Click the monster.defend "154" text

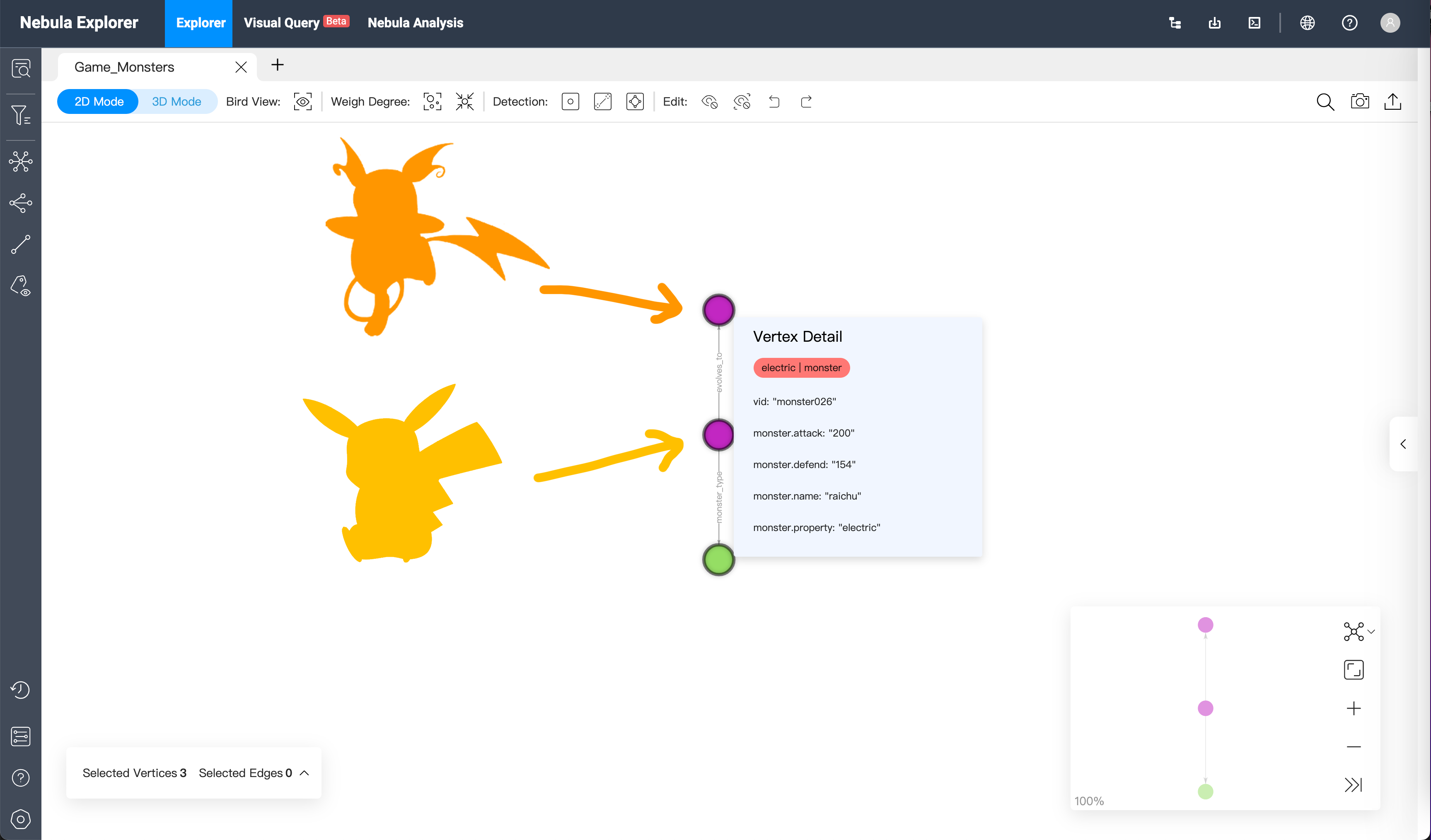tap(804, 465)
